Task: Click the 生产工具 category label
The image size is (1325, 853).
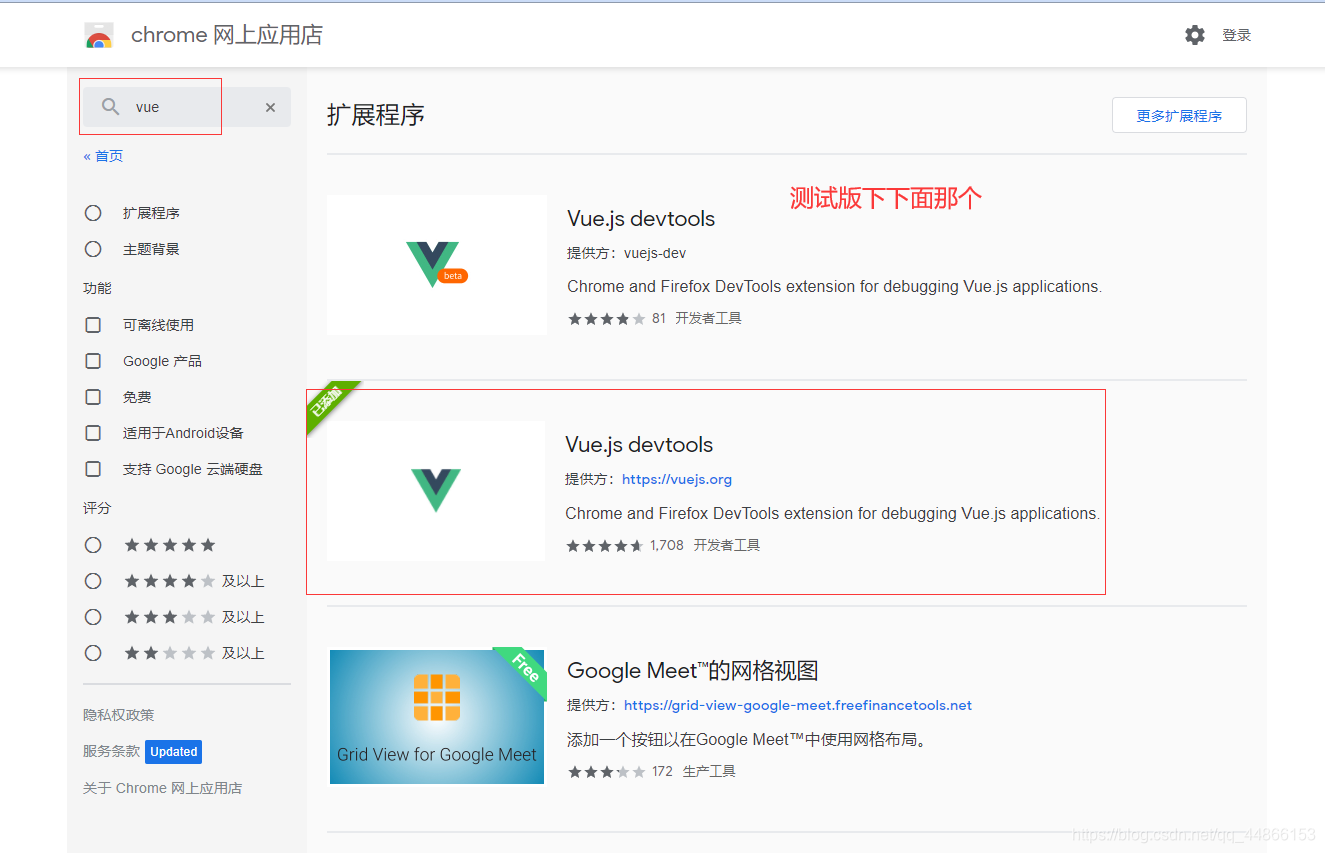Action: 709,771
